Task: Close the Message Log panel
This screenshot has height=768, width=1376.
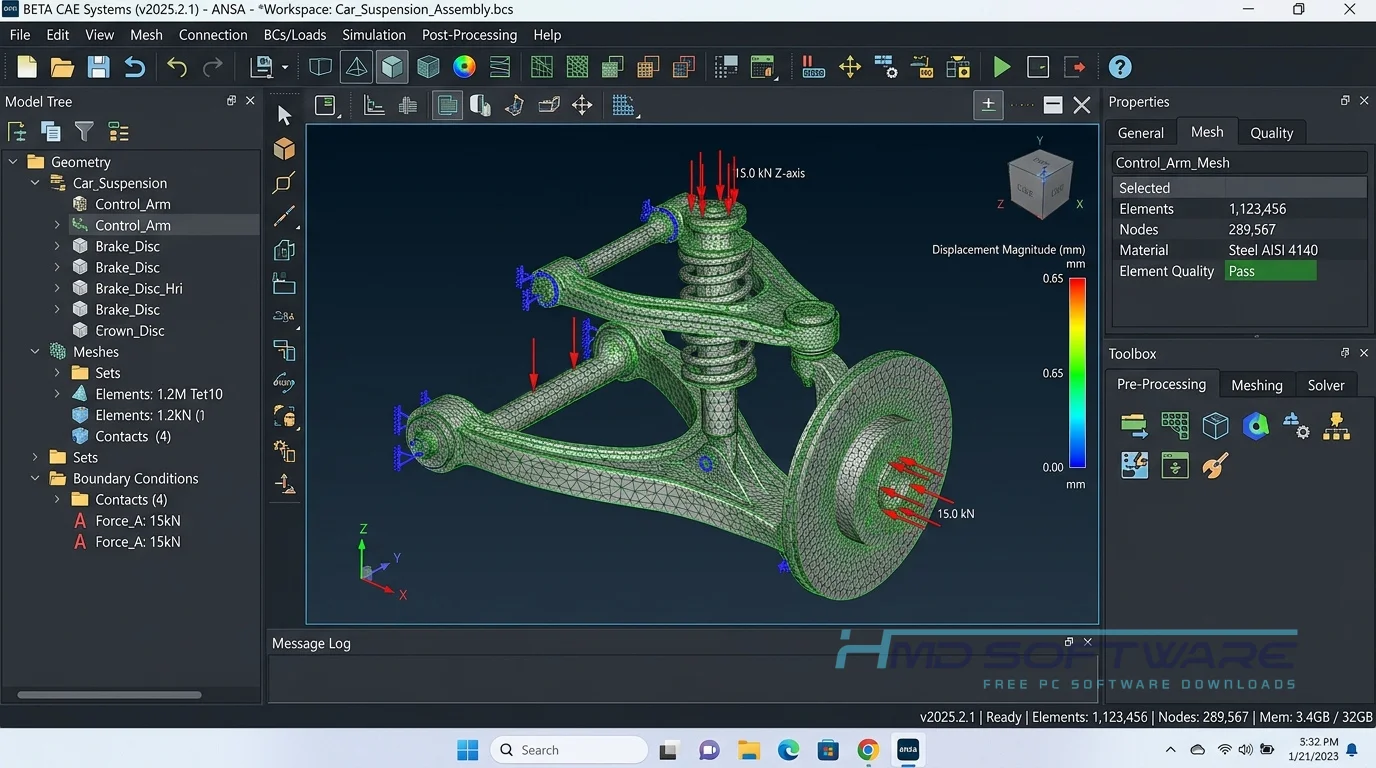Action: coord(1088,642)
